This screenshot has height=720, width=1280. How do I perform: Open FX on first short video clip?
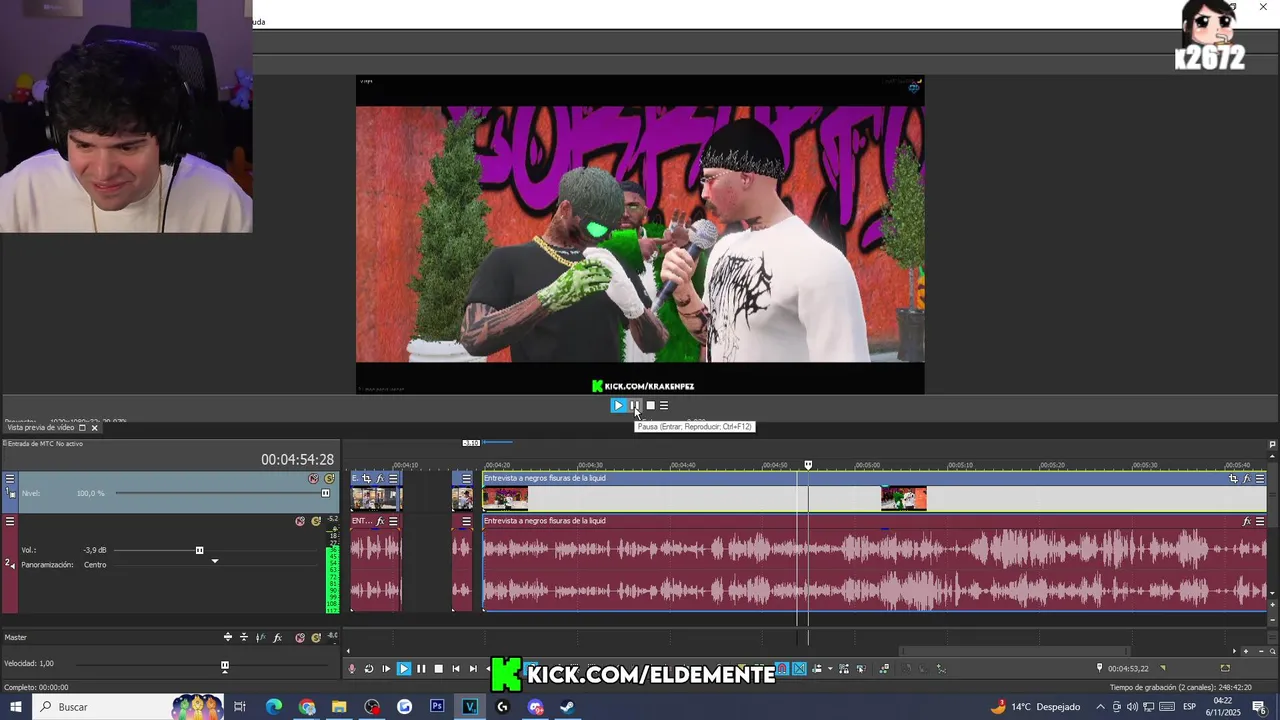(380, 479)
